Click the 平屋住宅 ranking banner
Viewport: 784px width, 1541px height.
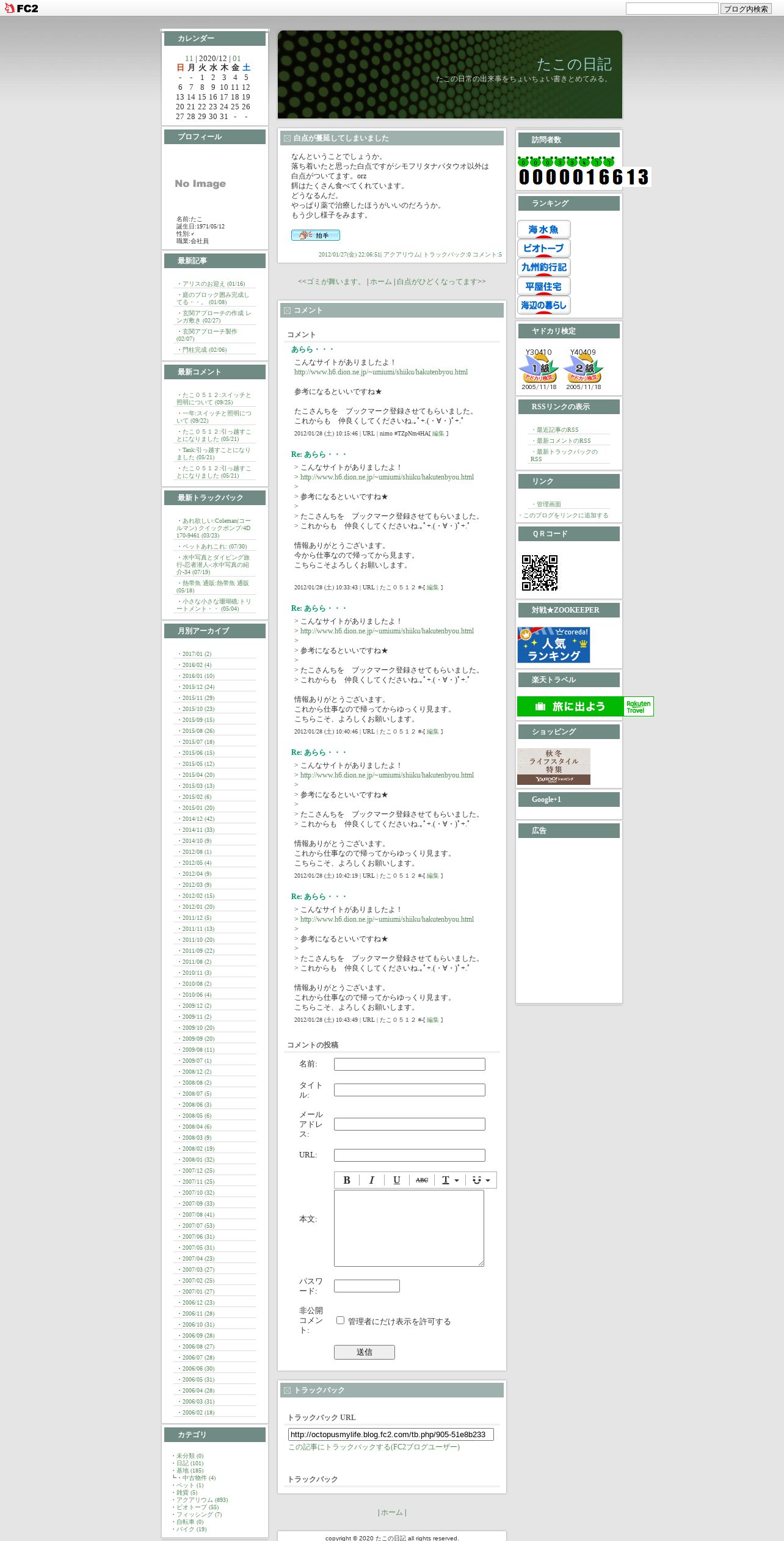click(543, 286)
